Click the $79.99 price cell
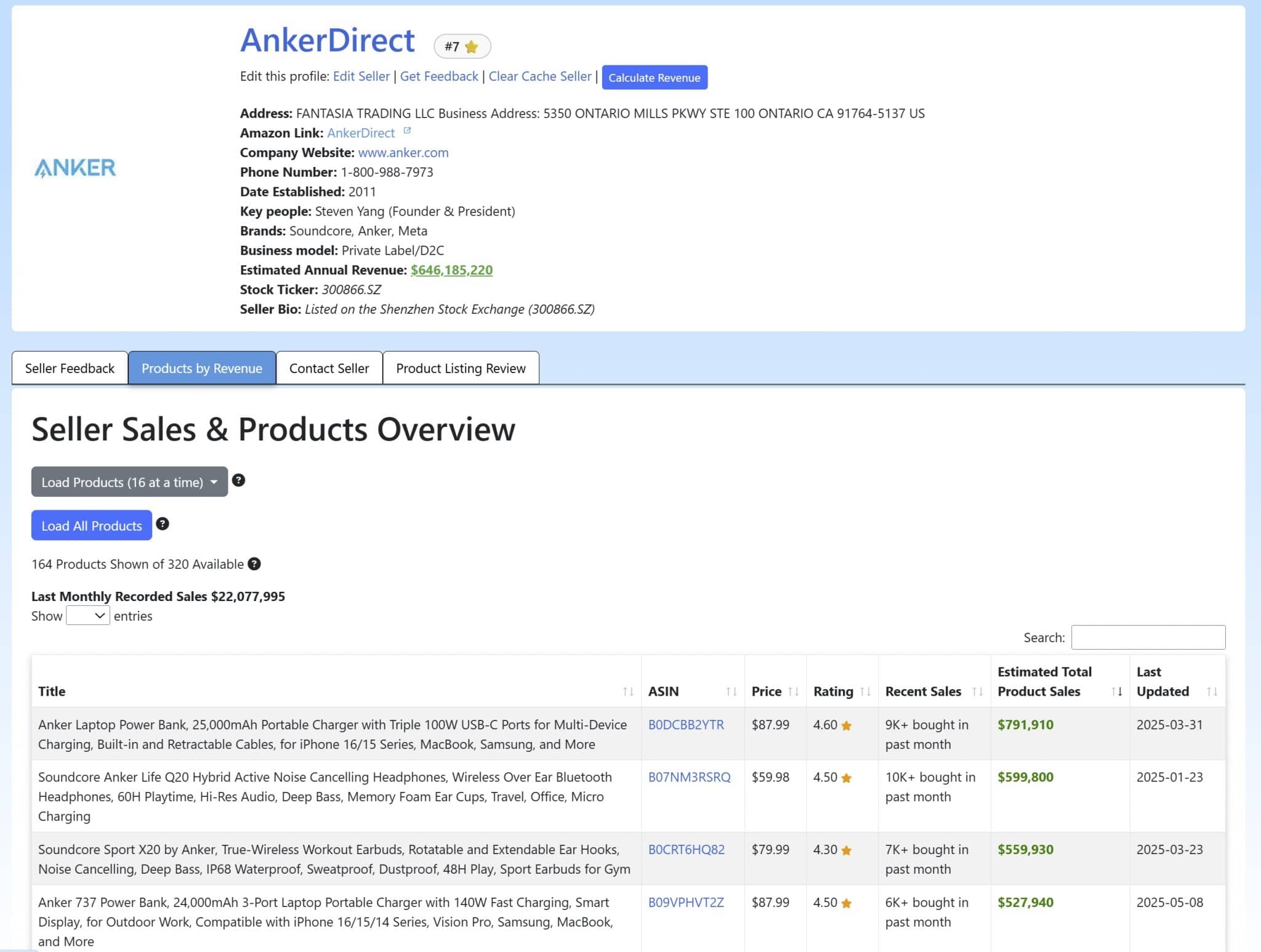The width and height of the screenshot is (1261, 952). (x=770, y=849)
